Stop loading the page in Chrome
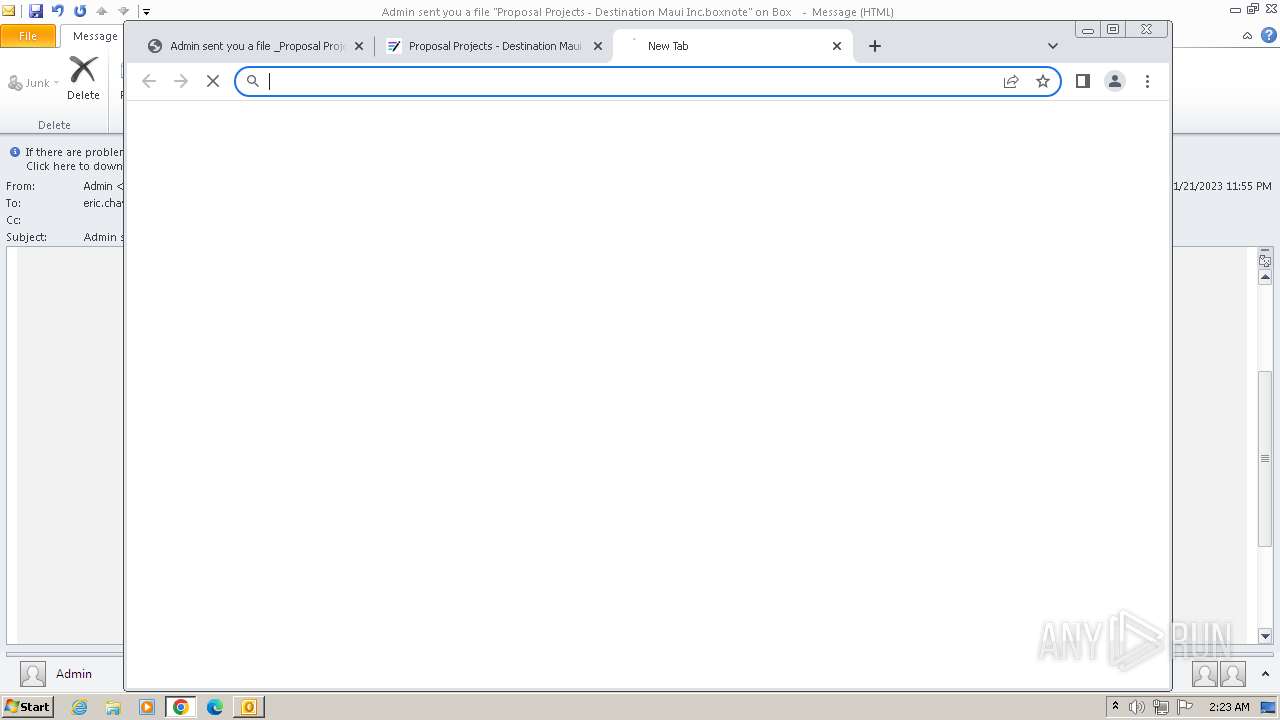Viewport: 1280px width, 720px height. [x=213, y=81]
